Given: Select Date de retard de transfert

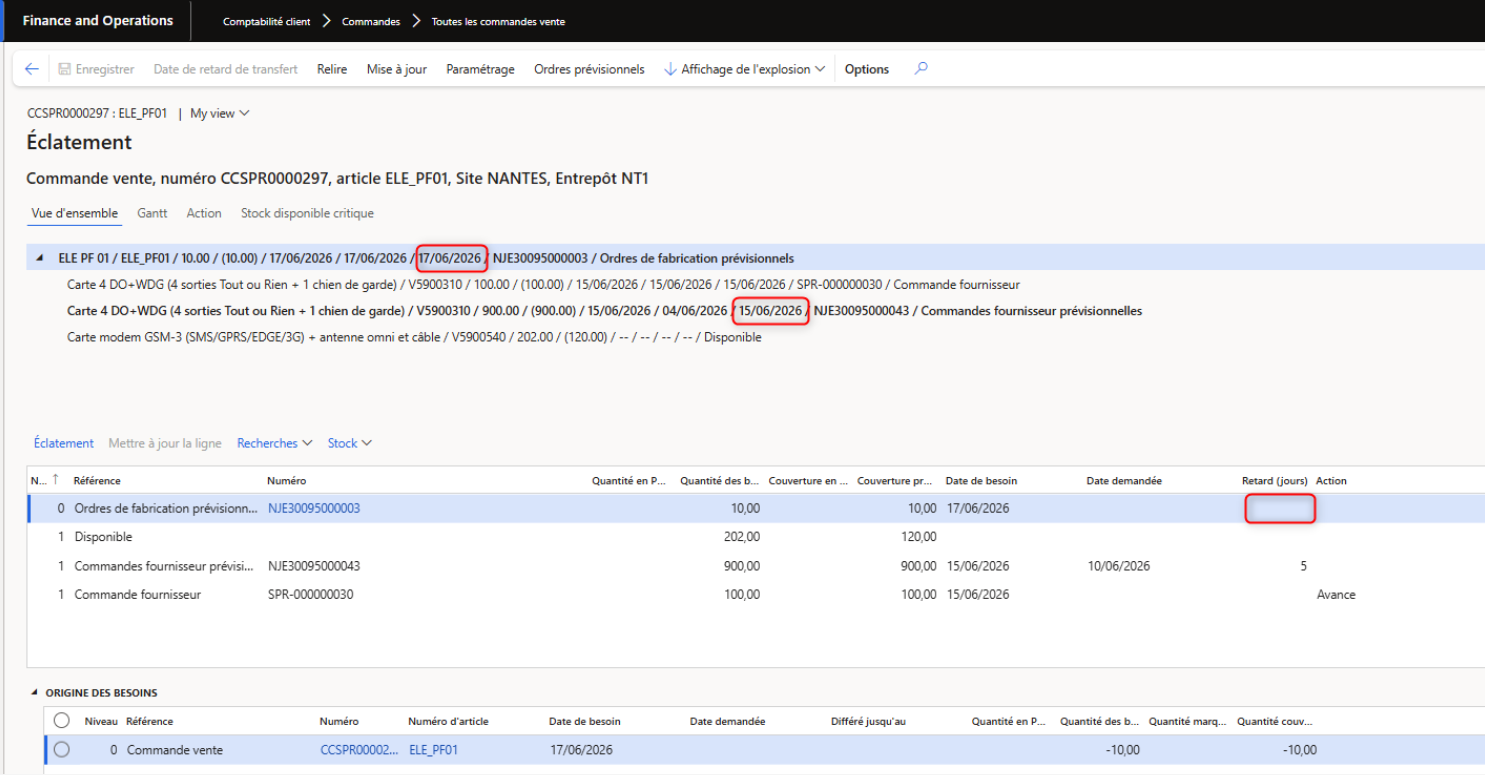Looking at the screenshot, I should coord(225,69).
